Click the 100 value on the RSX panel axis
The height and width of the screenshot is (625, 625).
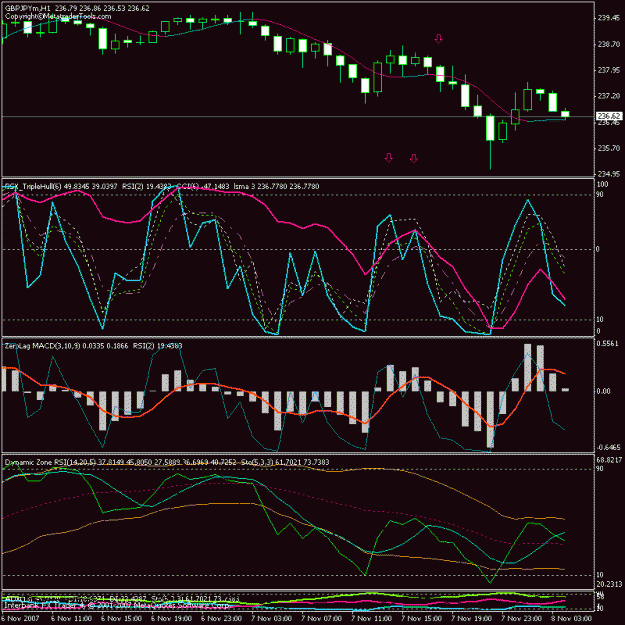[x=602, y=184]
